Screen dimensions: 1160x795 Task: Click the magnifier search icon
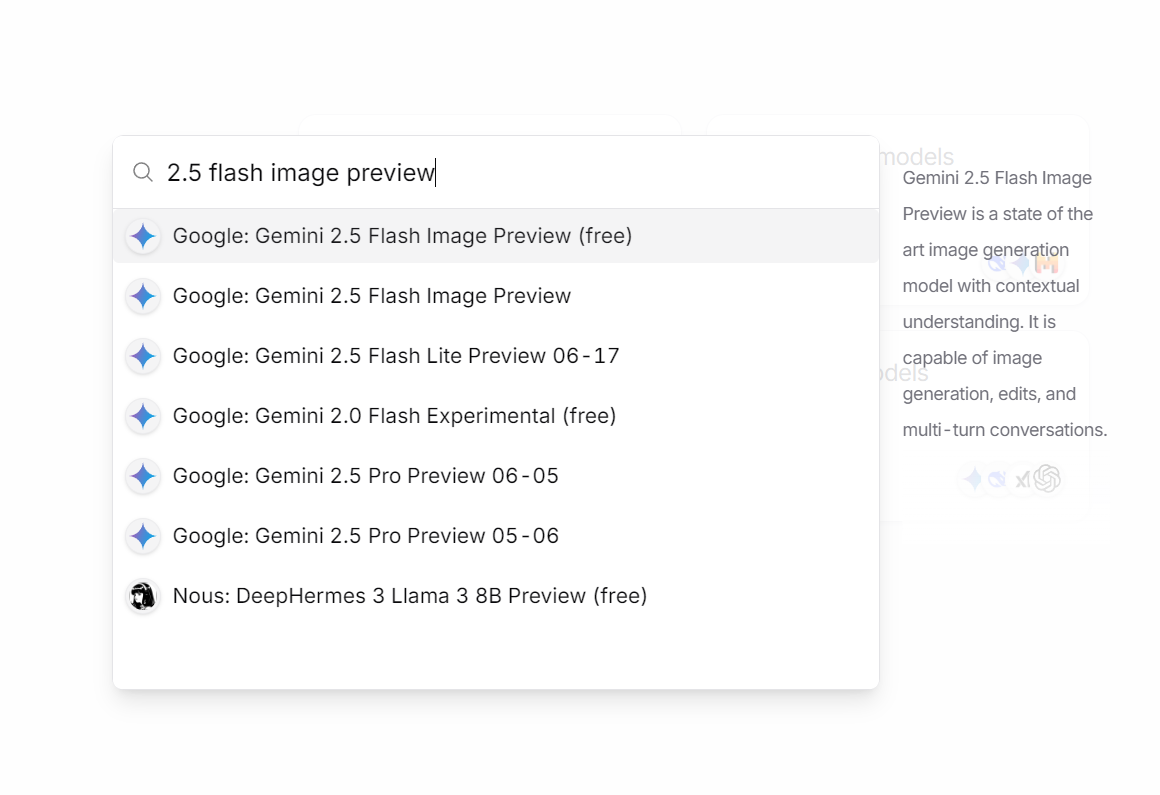tap(143, 172)
